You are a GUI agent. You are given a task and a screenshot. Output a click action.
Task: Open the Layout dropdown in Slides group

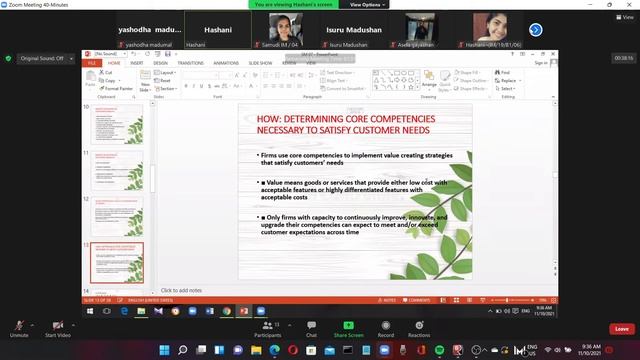165,72
